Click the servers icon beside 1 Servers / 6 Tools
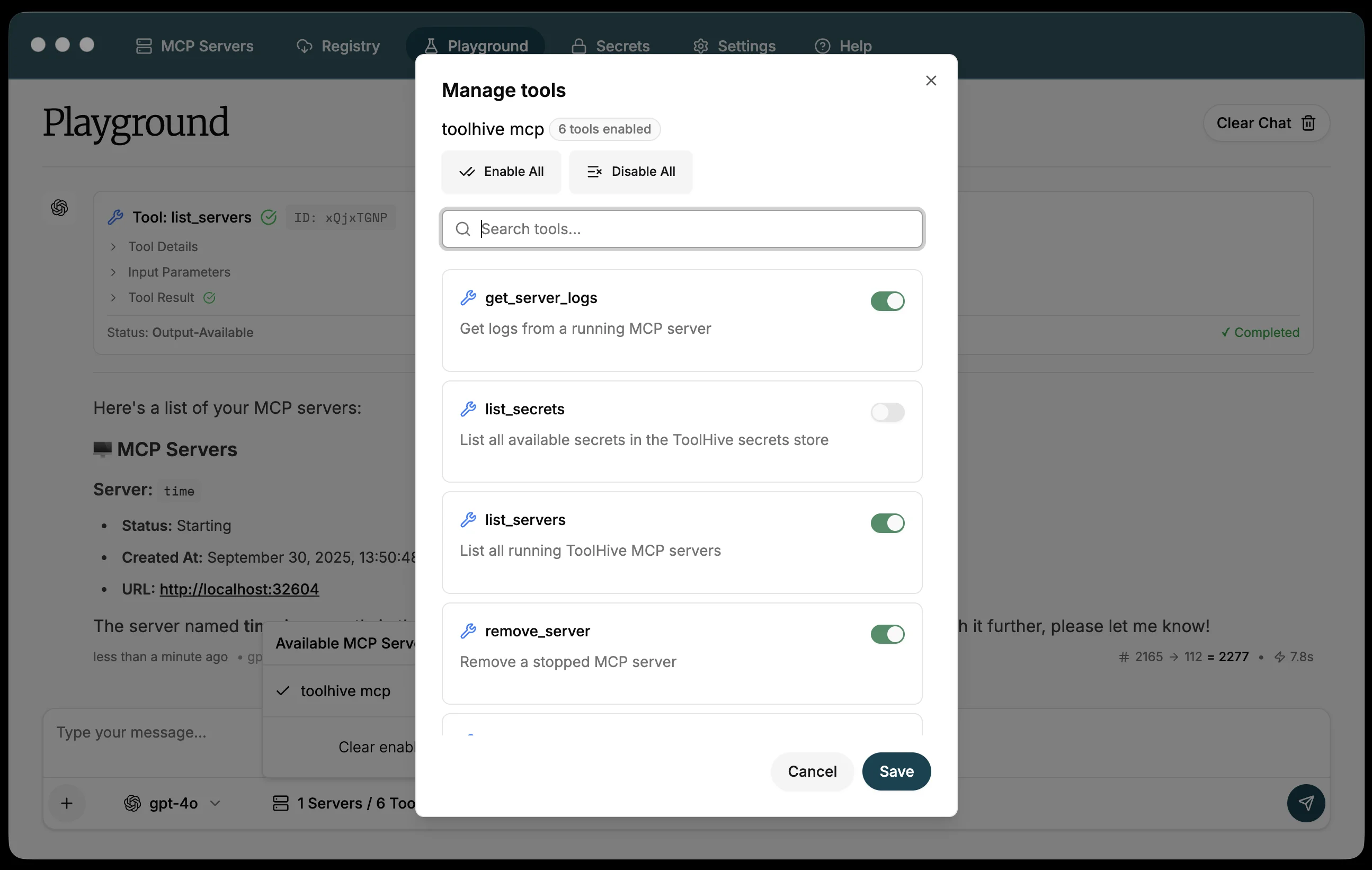Screen dimensions: 1372x870 280,803
